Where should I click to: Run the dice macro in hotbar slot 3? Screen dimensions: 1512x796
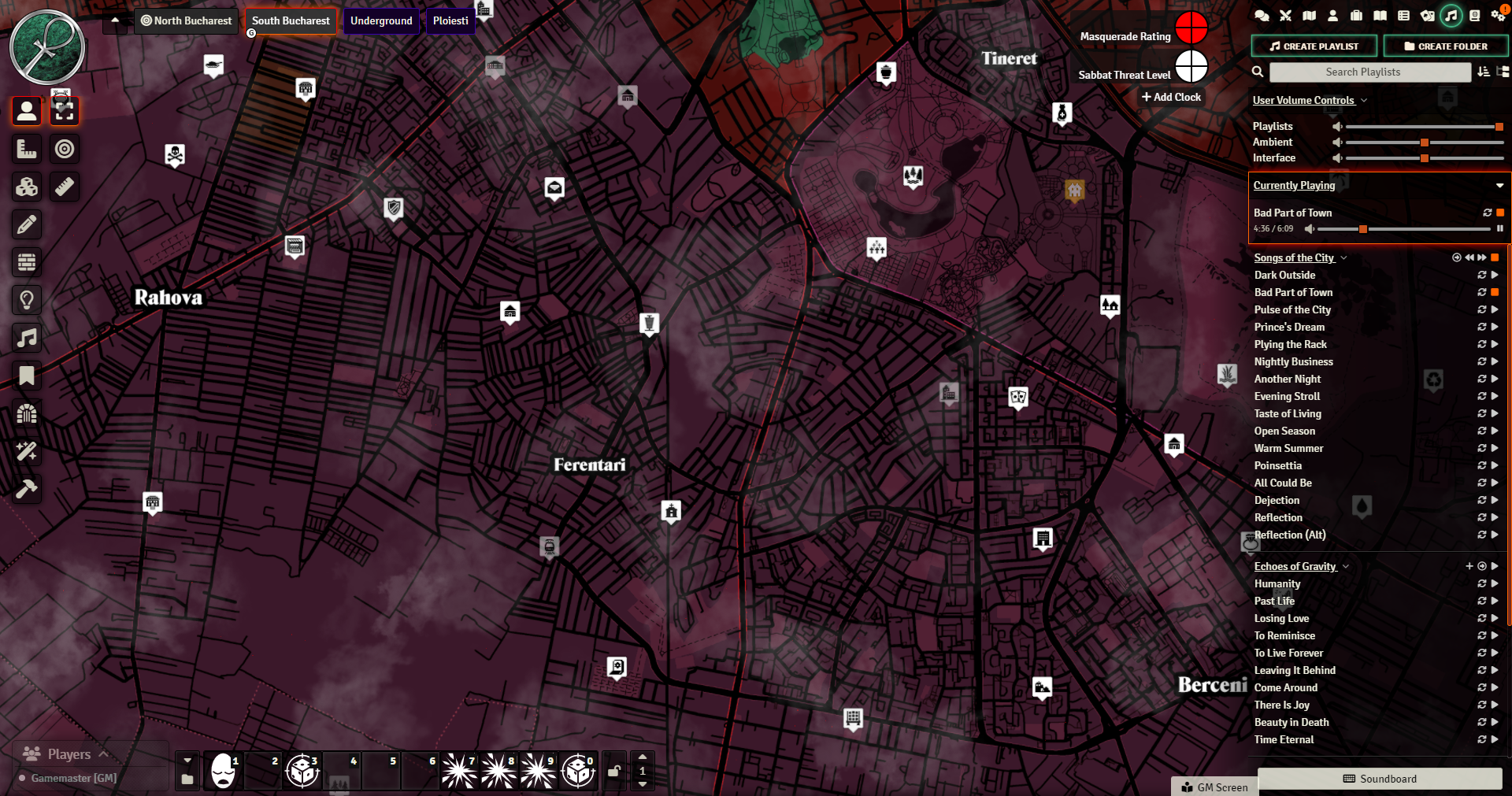tap(302, 771)
